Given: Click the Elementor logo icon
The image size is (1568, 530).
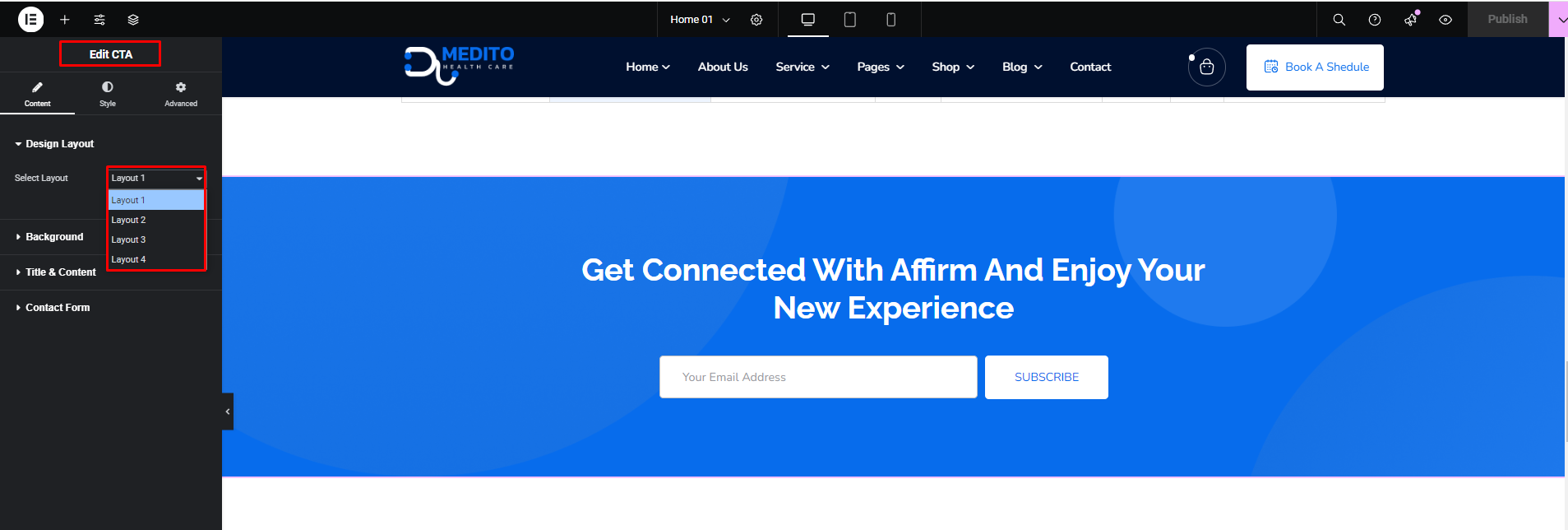Looking at the screenshot, I should (x=30, y=19).
